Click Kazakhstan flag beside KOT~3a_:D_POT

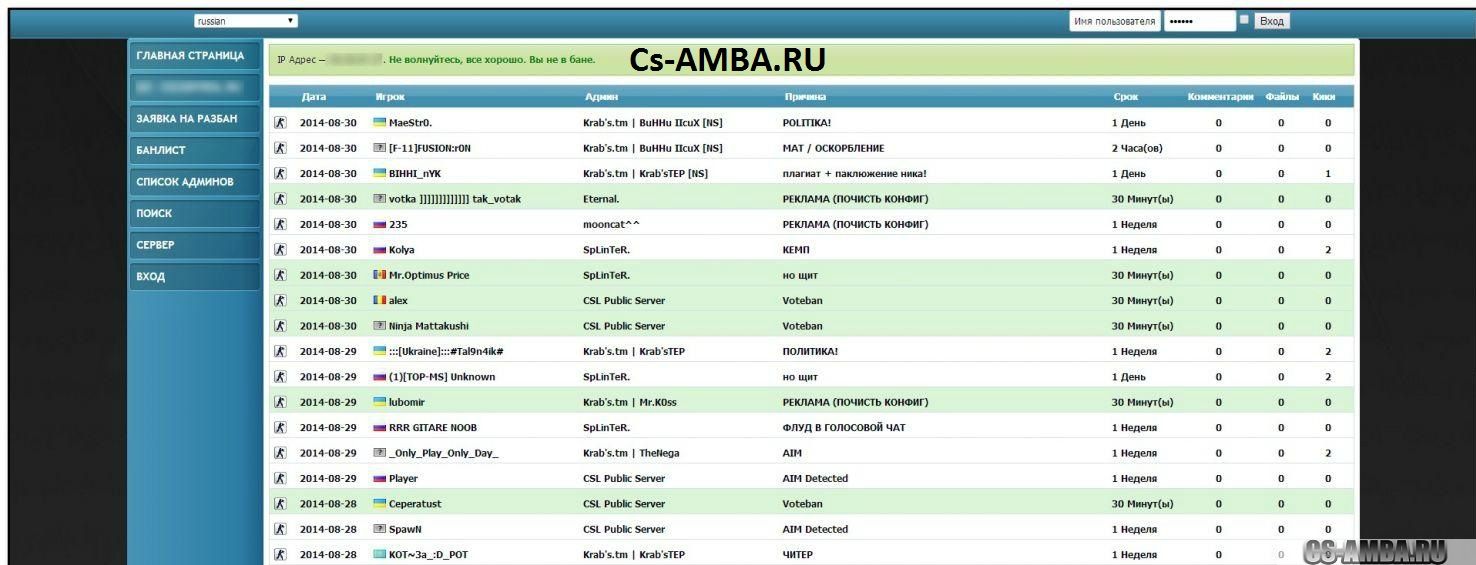[x=379, y=554]
